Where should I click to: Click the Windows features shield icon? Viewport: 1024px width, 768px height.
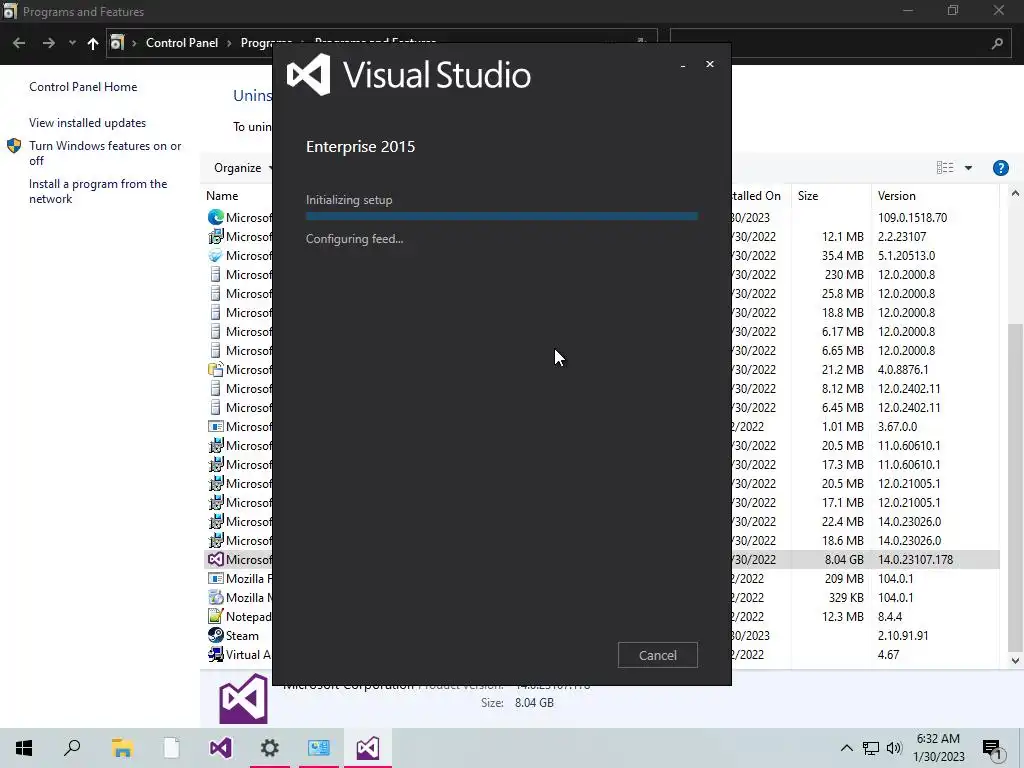(14, 146)
